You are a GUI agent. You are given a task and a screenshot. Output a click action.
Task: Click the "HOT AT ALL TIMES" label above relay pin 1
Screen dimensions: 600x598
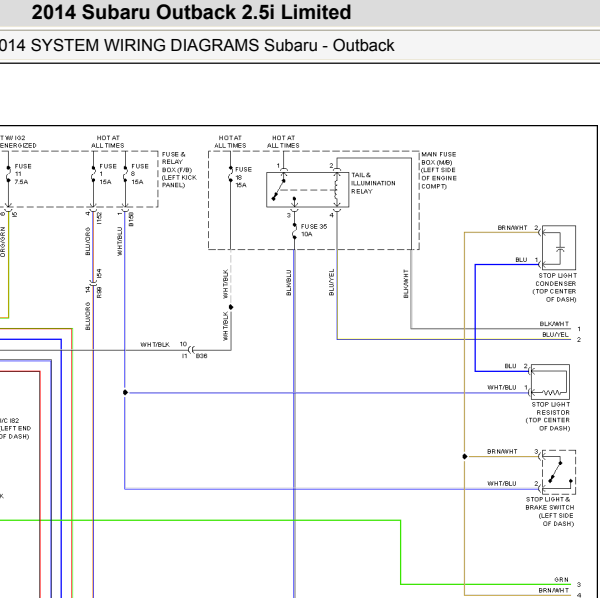(x=283, y=142)
